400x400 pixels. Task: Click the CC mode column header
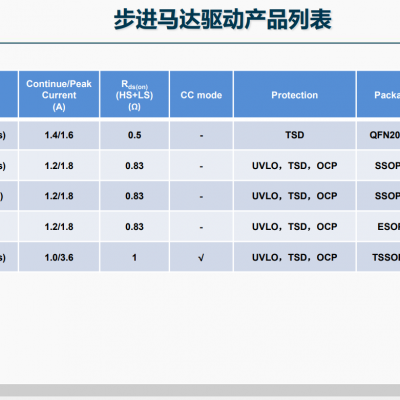pos(201,94)
